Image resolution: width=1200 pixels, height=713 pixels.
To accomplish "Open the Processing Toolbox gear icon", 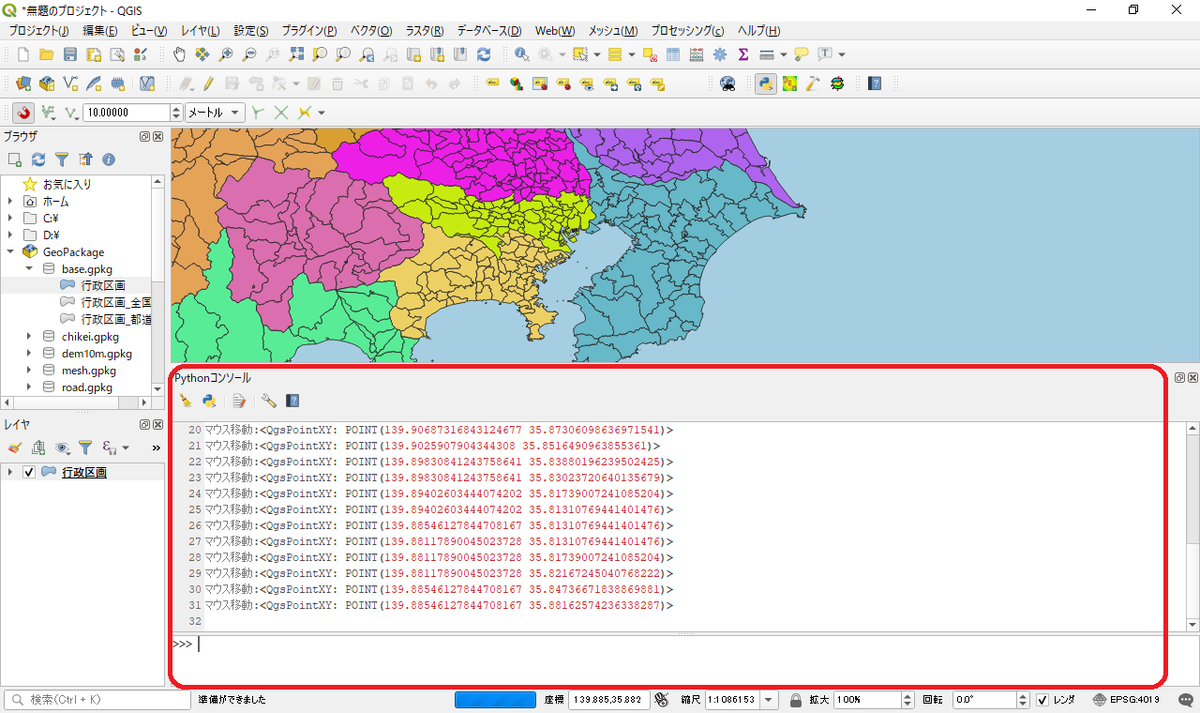I will click(x=720, y=54).
